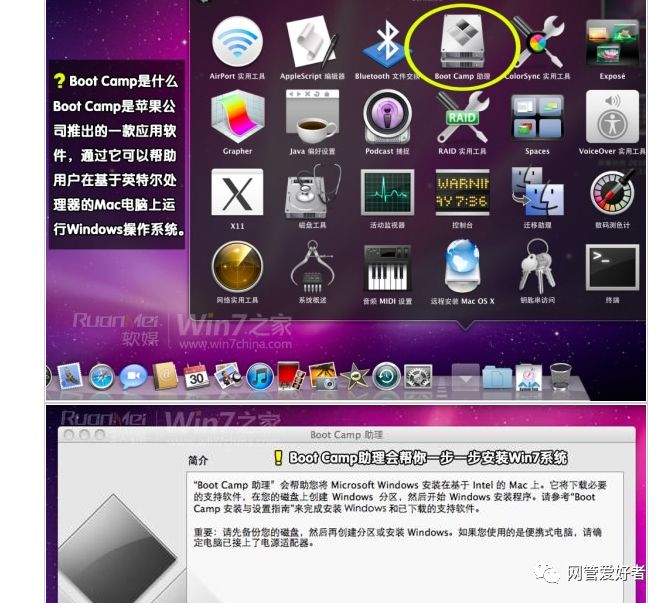
Task: Open 钥匙串访问 (Keychain Access)
Action: pyautogui.click(x=537, y=266)
